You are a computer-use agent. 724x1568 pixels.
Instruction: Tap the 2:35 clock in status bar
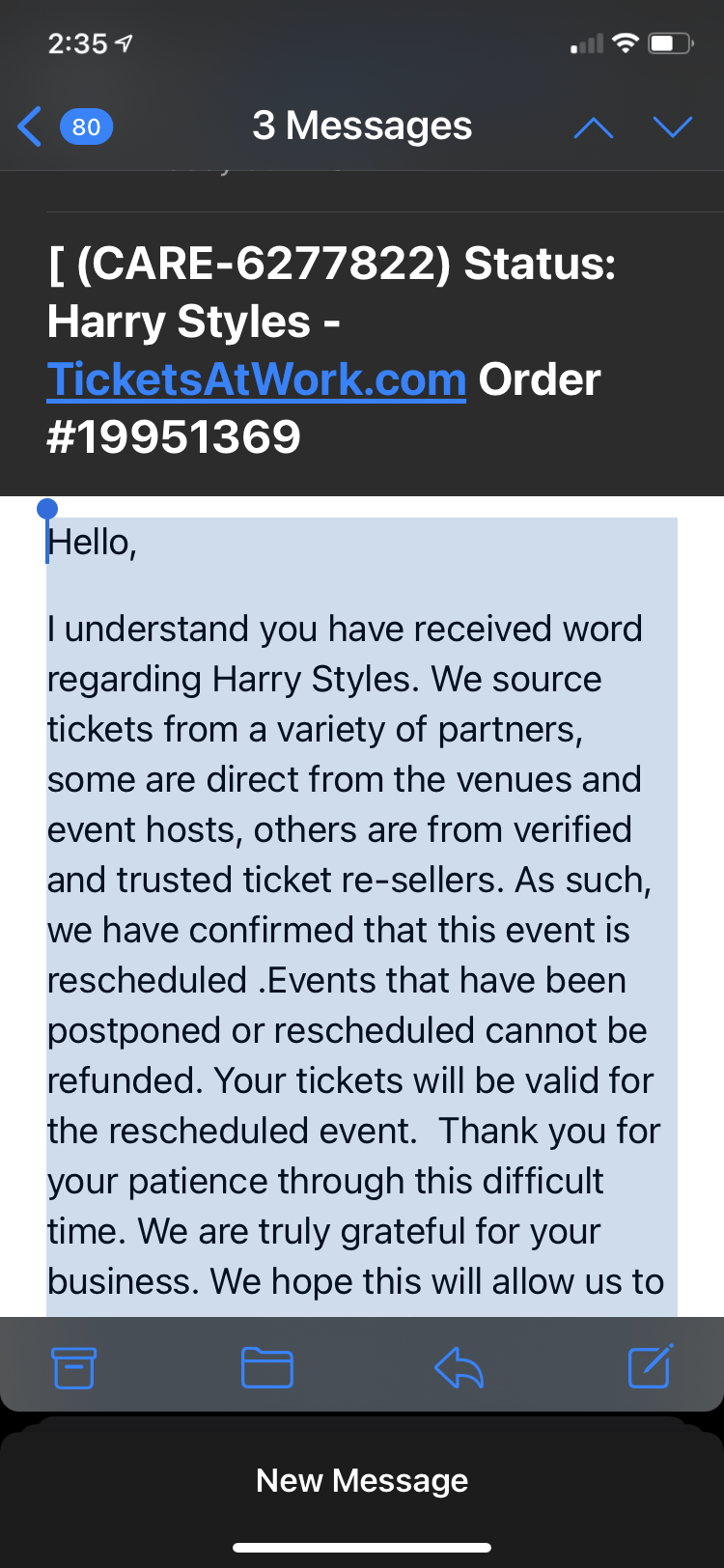click(x=77, y=43)
